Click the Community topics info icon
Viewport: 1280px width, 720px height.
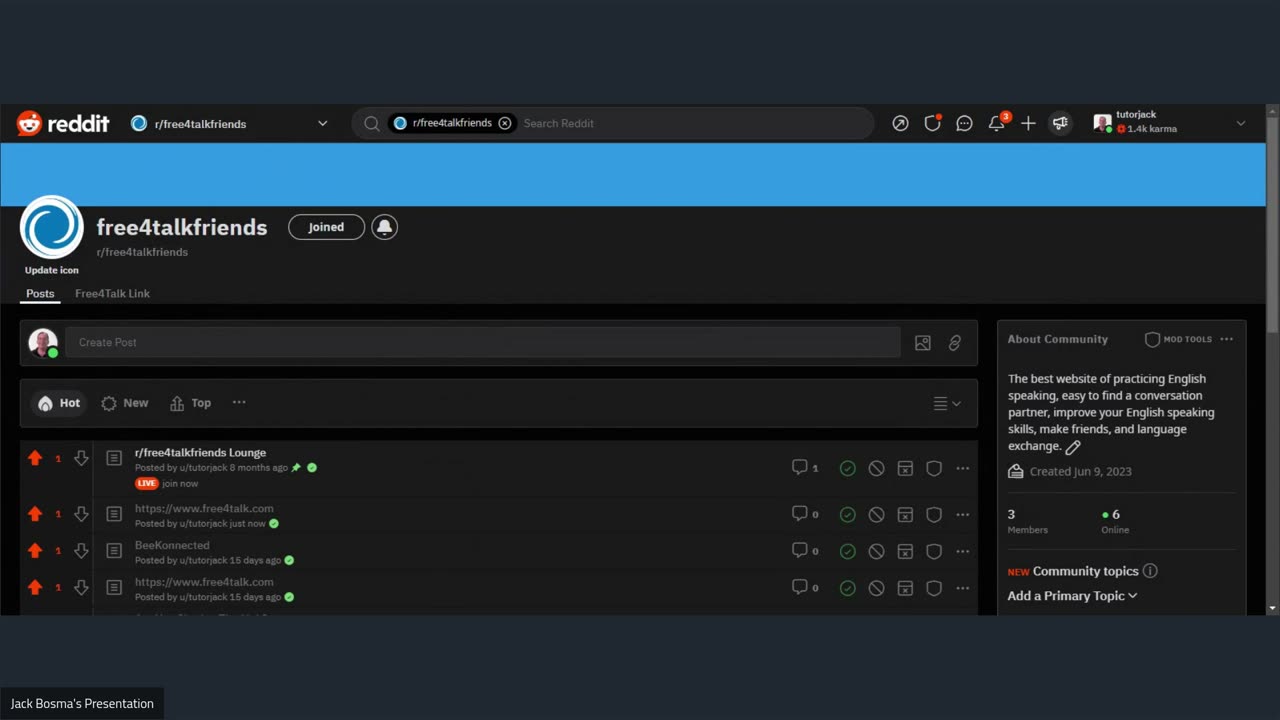pyautogui.click(x=1150, y=571)
